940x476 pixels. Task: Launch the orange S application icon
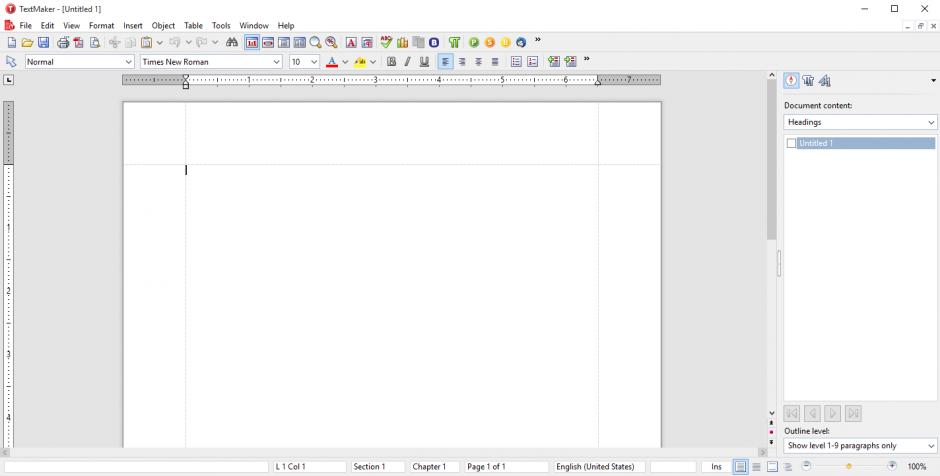click(x=490, y=43)
